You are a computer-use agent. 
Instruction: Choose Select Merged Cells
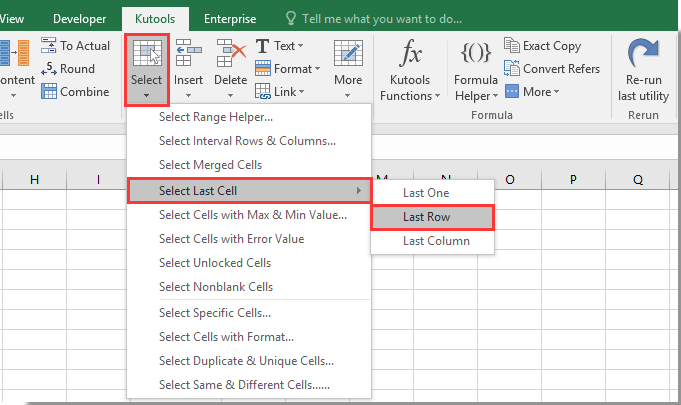coord(249,165)
